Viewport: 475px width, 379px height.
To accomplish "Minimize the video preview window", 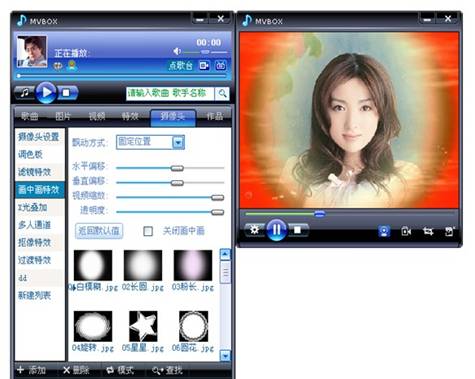I will click(427, 19).
